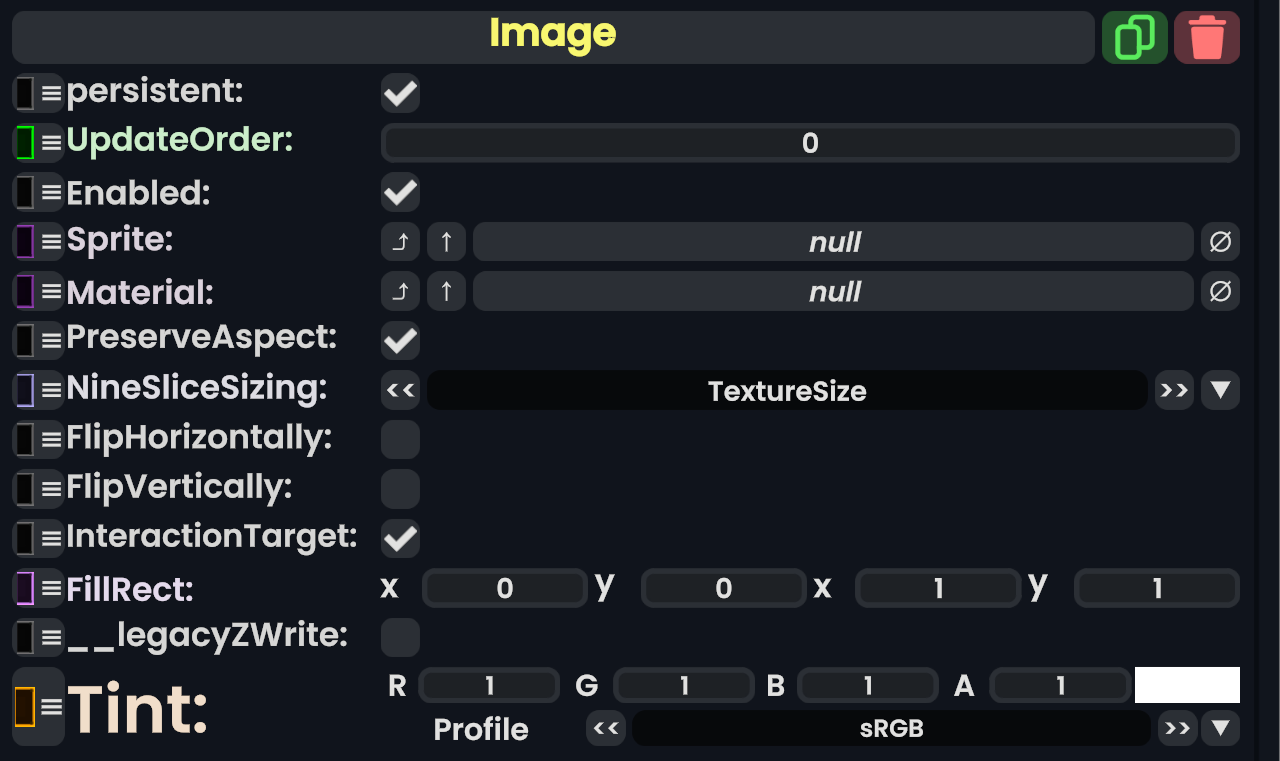This screenshot has height=761, width=1280.
Task: Clear the Material reference with null icon
Action: [x=1220, y=291]
